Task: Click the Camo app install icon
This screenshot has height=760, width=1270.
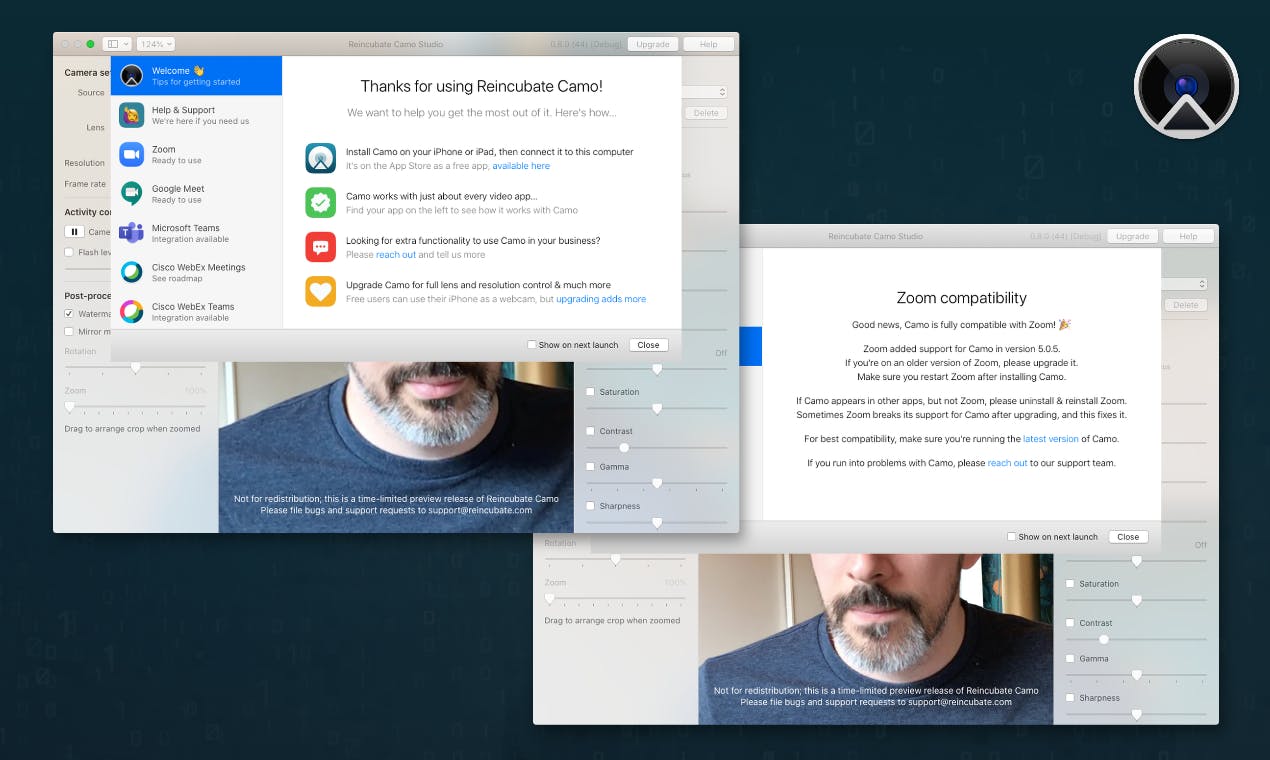Action: coord(321,158)
